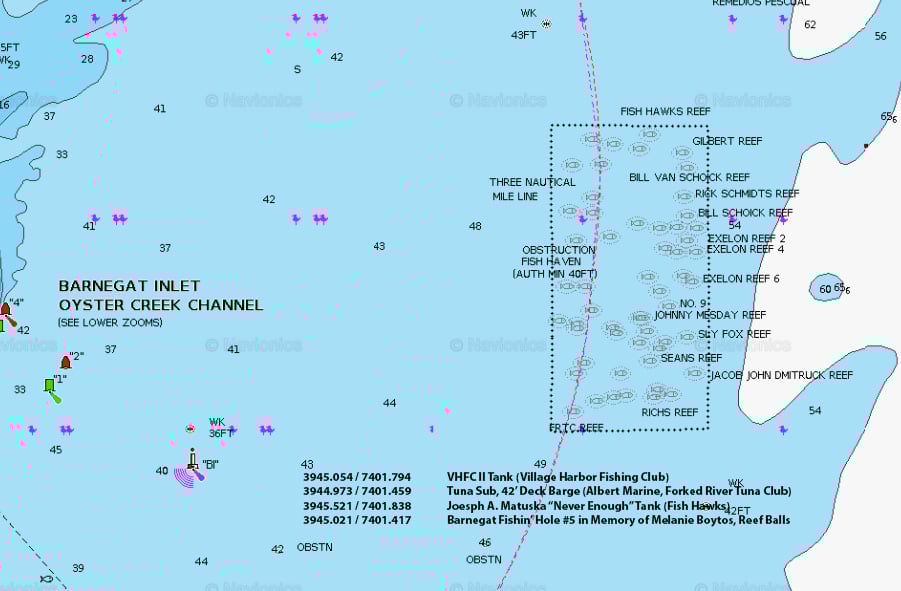Viewport: 901px width, 591px height.
Task: Select the OBSTN marker below depth 46
Action: 483,559
